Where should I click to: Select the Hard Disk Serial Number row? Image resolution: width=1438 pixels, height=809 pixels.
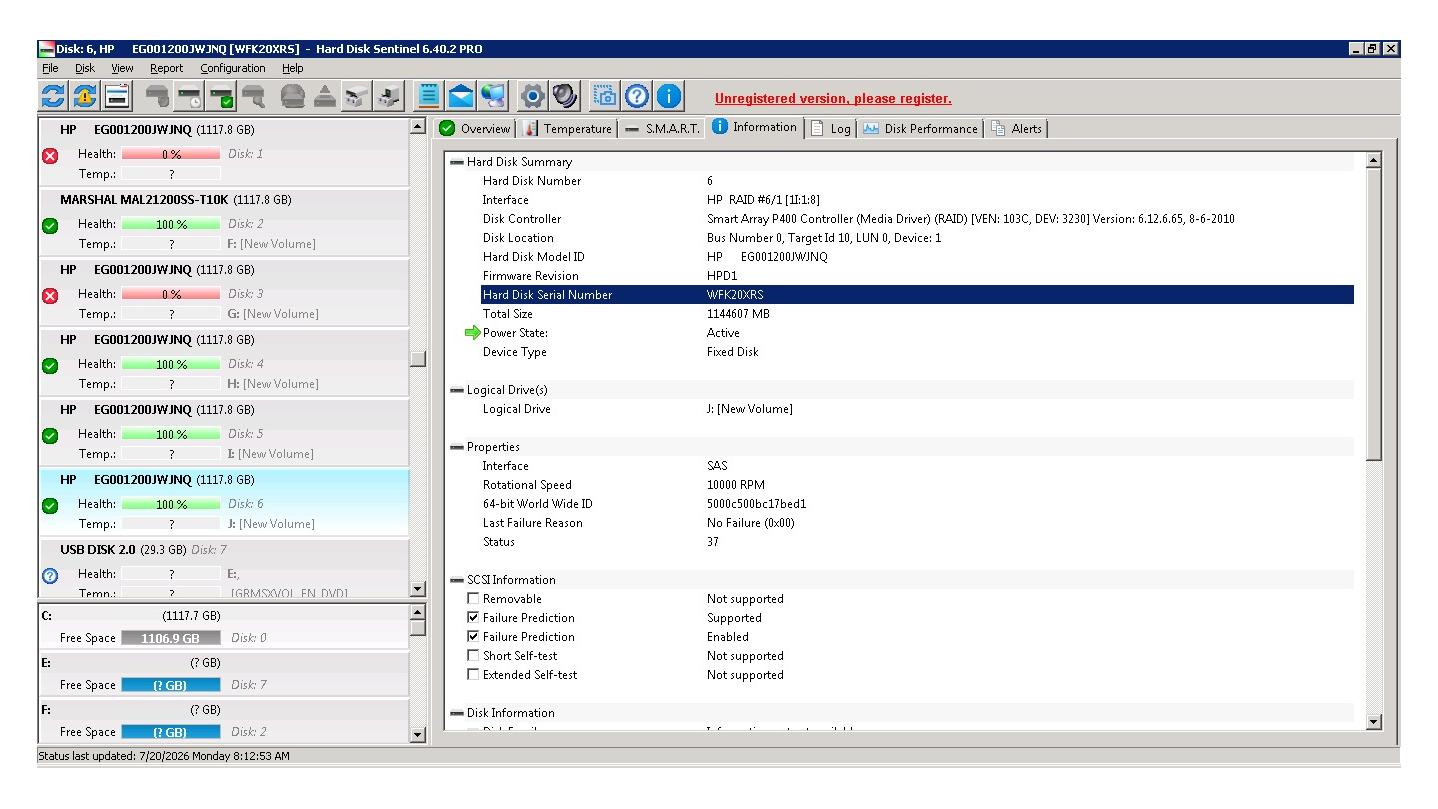(917, 295)
